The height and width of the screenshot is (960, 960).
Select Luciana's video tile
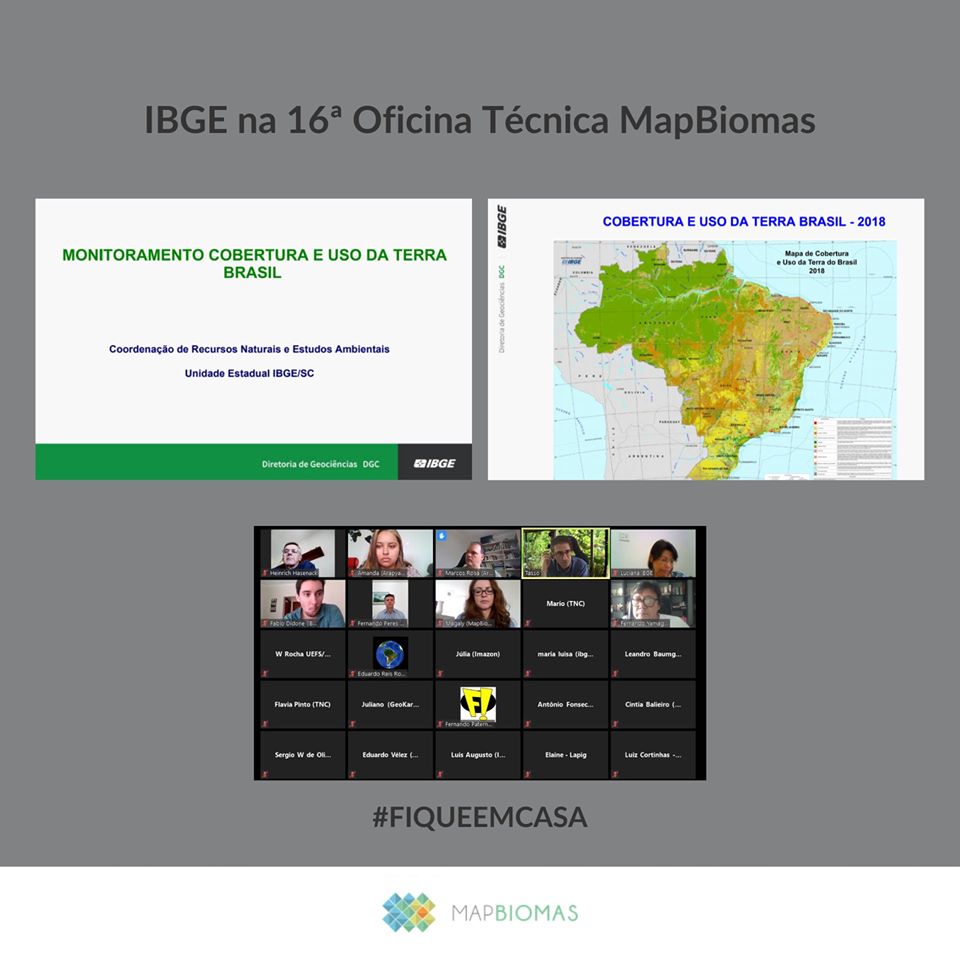click(x=653, y=553)
